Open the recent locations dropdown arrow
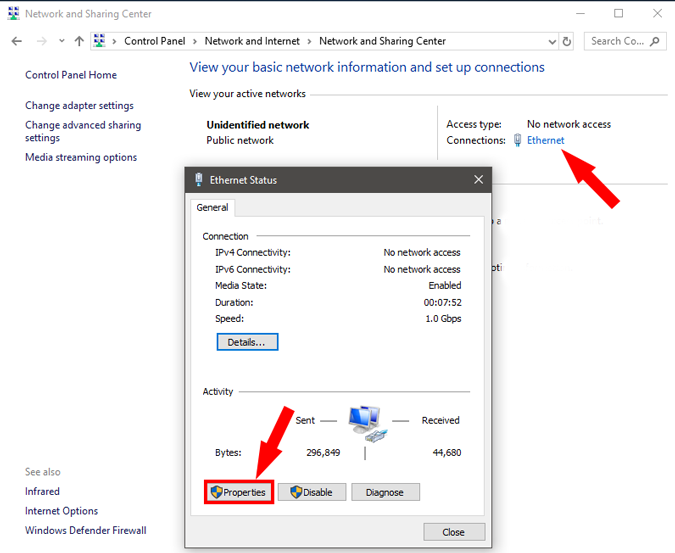Image resolution: width=675 pixels, height=553 pixels. pyautogui.click(x=61, y=41)
